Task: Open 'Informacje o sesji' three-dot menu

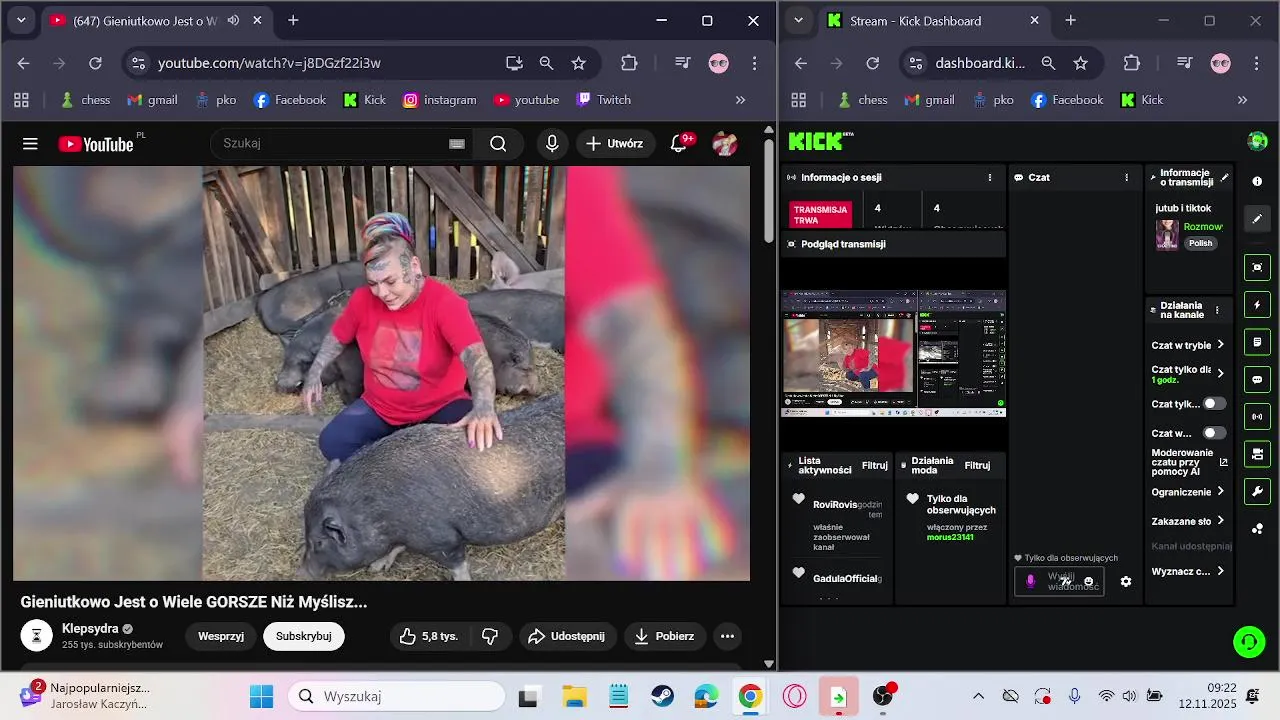Action: 990,177
